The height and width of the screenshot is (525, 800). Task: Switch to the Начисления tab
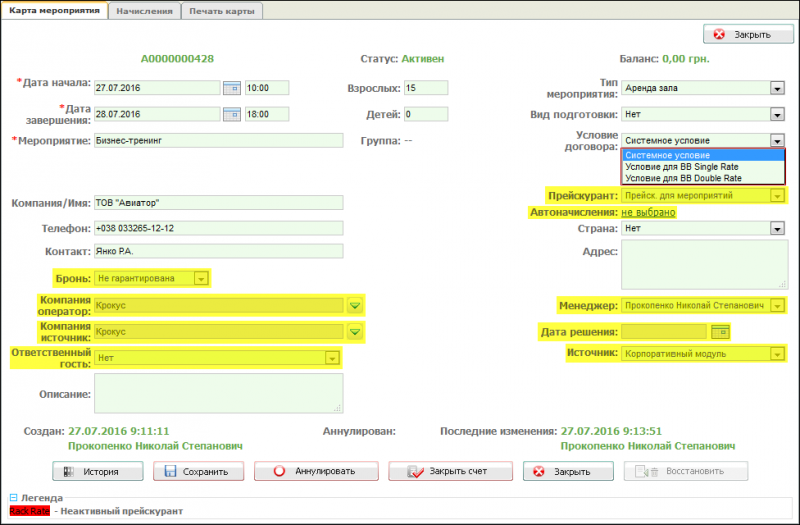[144, 11]
